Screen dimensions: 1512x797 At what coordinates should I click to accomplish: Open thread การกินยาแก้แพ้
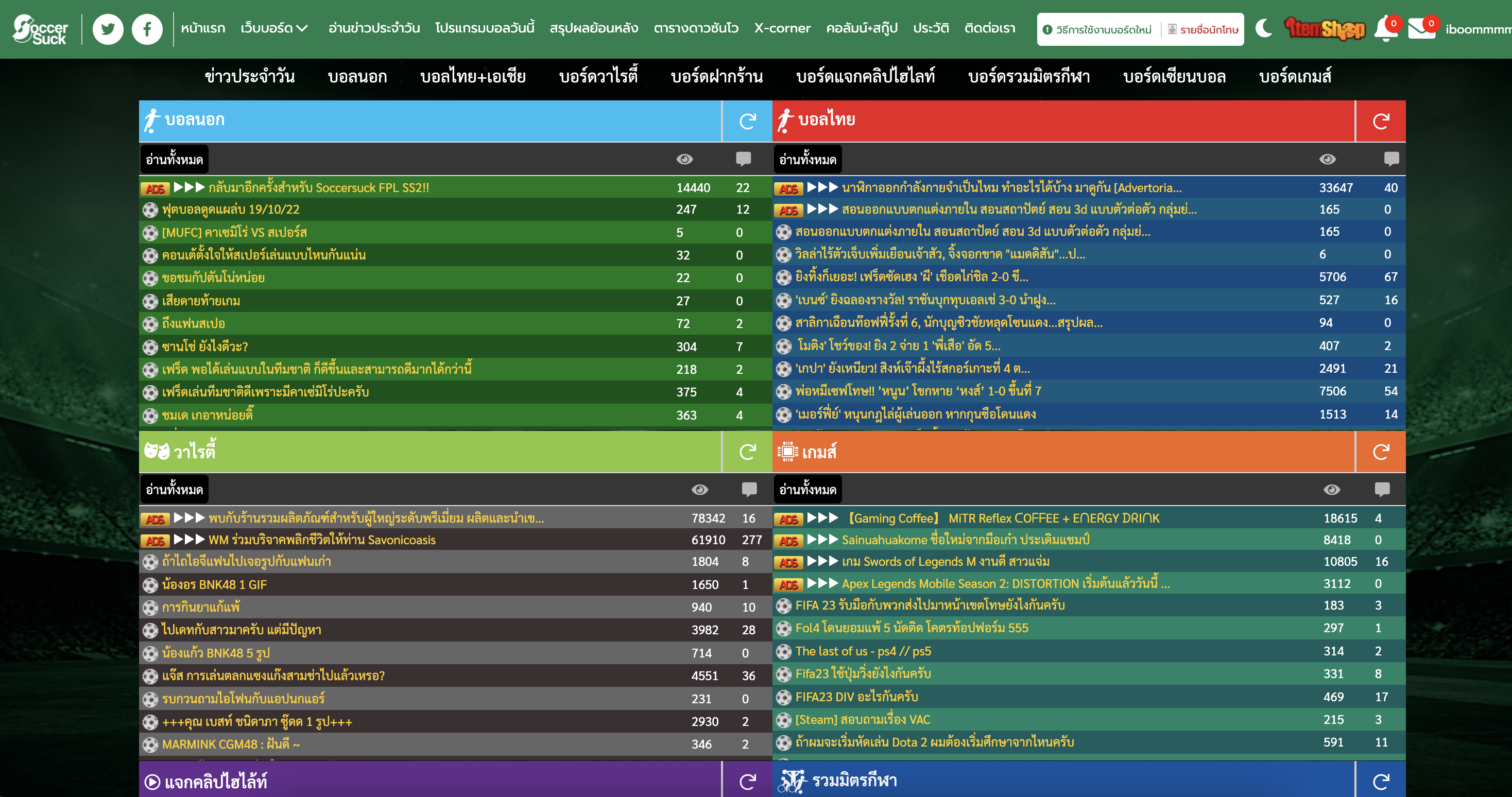pyautogui.click(x=201, y=607)
